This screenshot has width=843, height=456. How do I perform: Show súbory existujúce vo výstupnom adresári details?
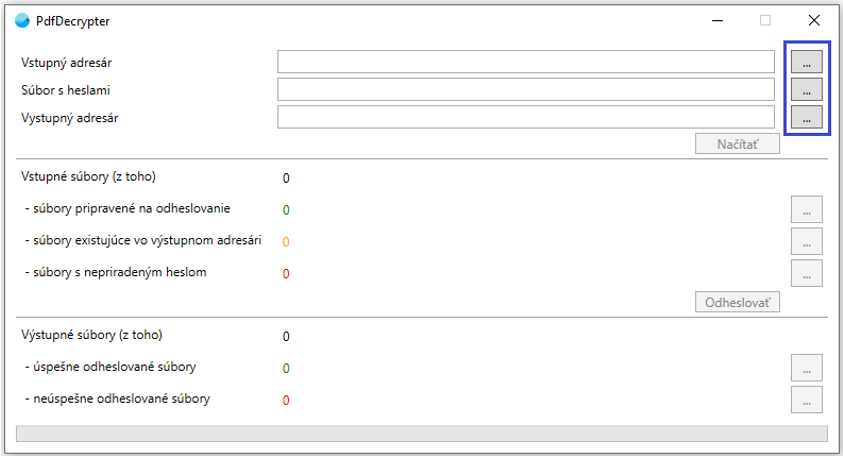click(x=806, y=241)
